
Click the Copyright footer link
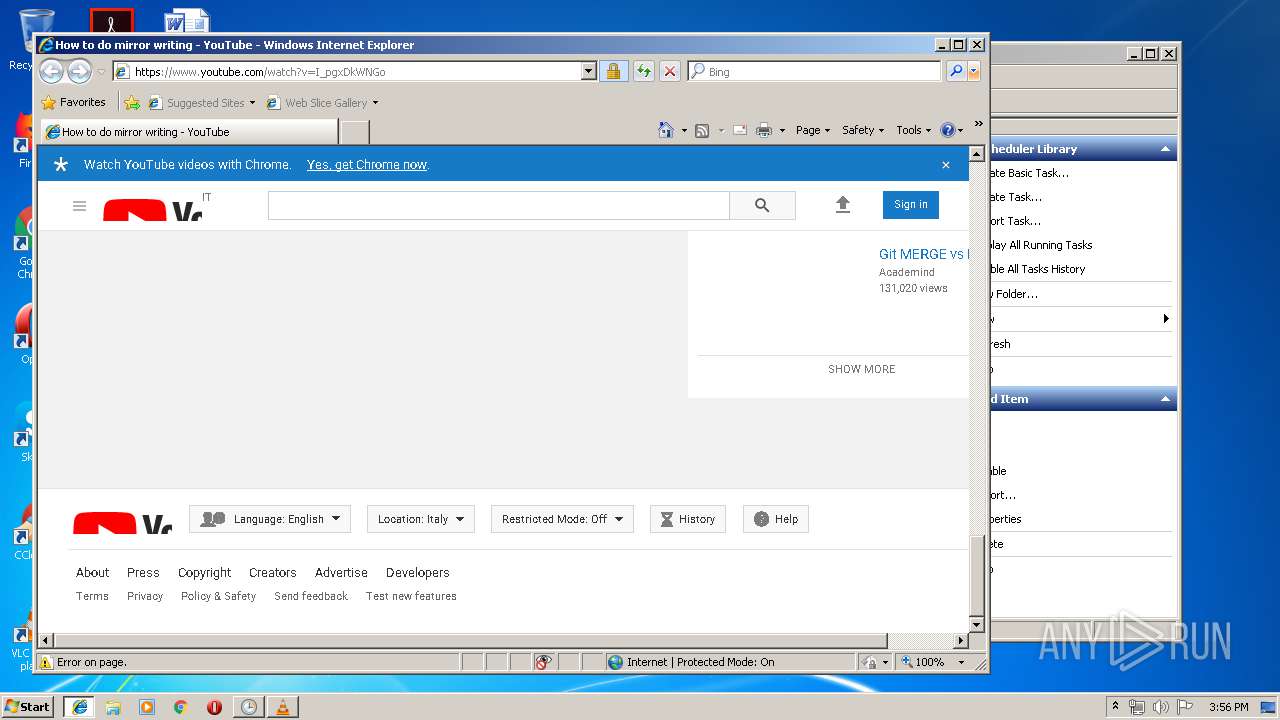coord(205,573)
